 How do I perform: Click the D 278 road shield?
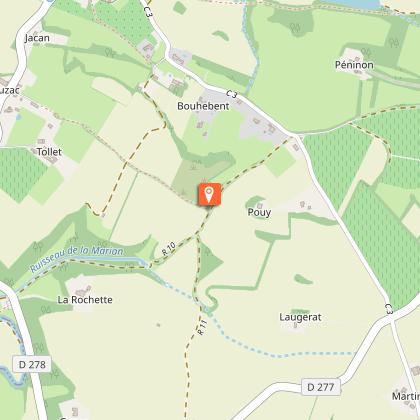click(32, 364)
